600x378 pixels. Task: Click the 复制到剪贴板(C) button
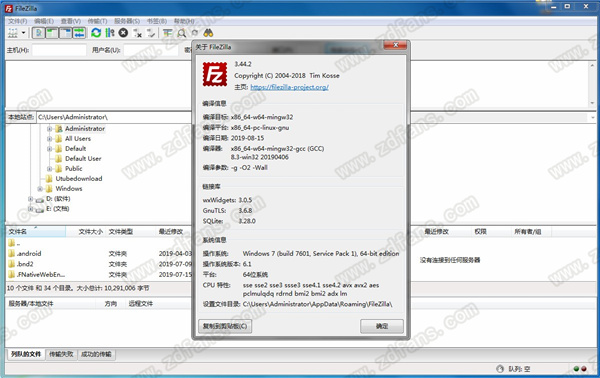(x=225, y=326)
